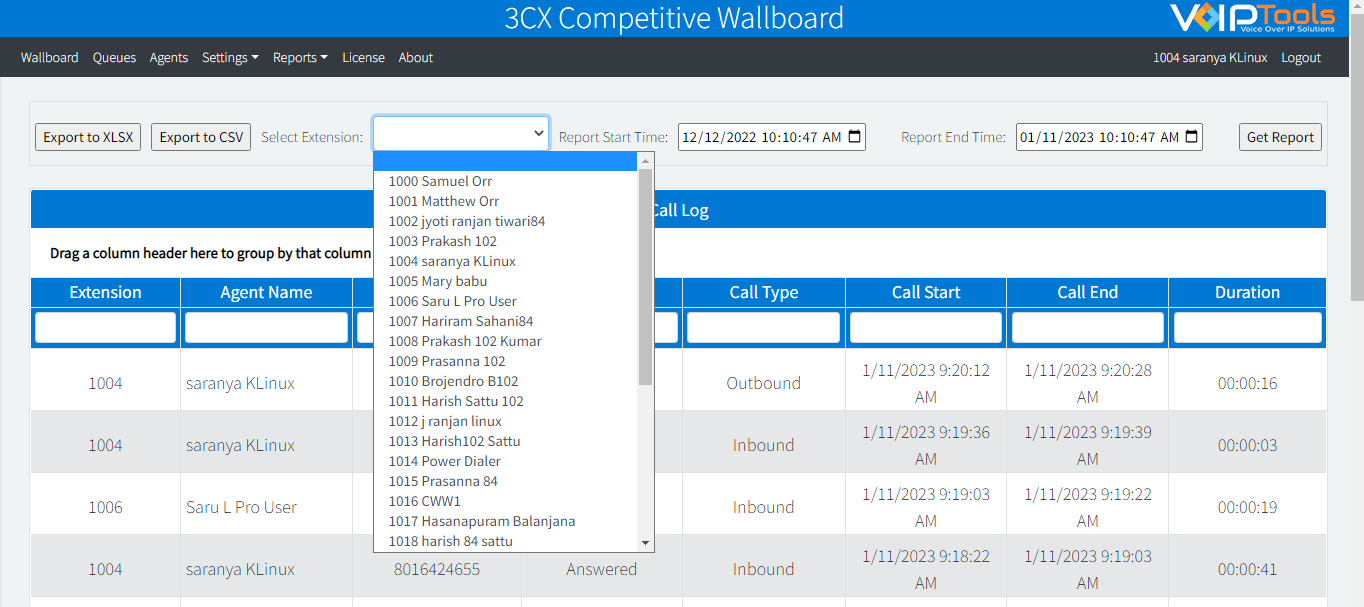The image size is (1364, 607).
Task: Select 1015 Prasanna 84 option
Action: point(506,481)
